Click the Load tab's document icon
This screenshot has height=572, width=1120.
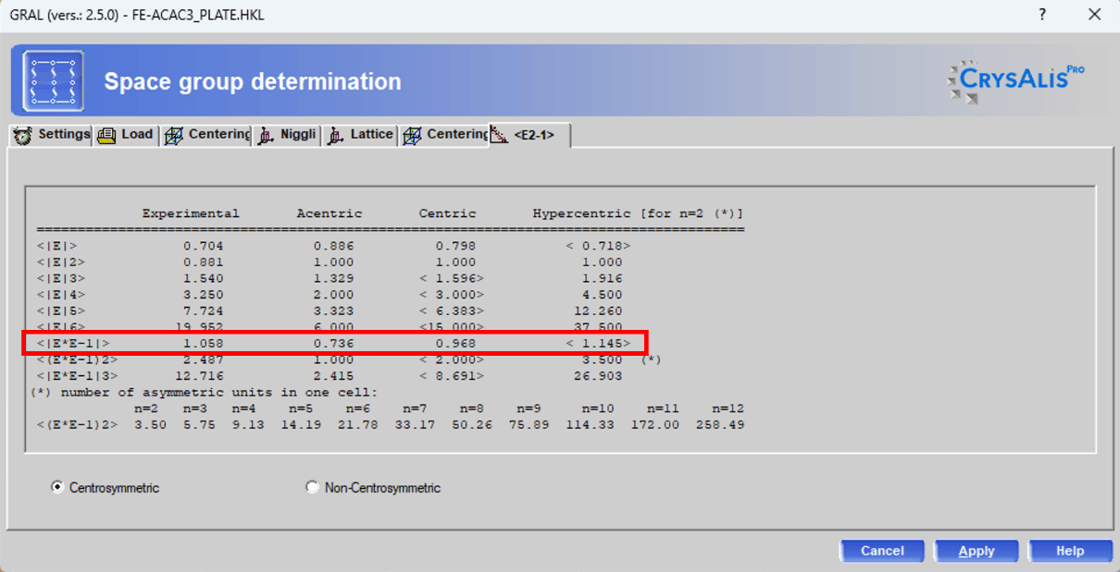click(x=107, y=135)
